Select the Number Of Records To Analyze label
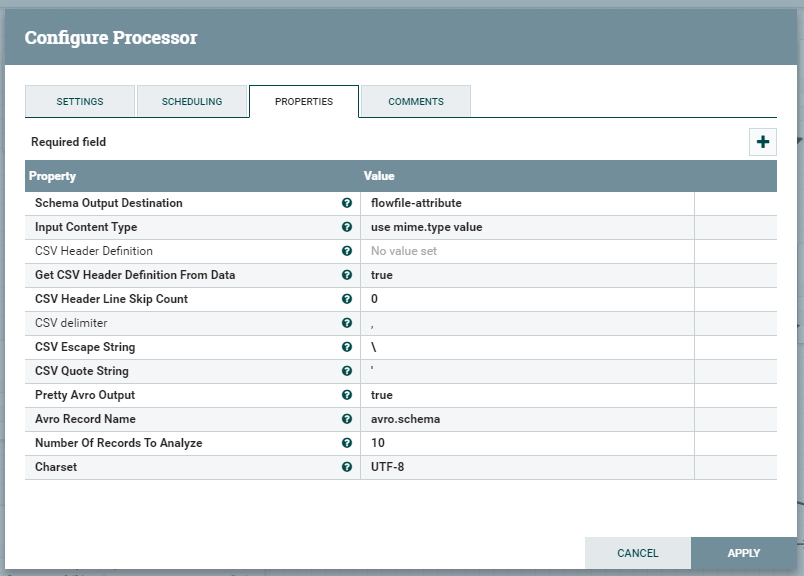This screenshot has width=804, height=576. click(118, 443)
